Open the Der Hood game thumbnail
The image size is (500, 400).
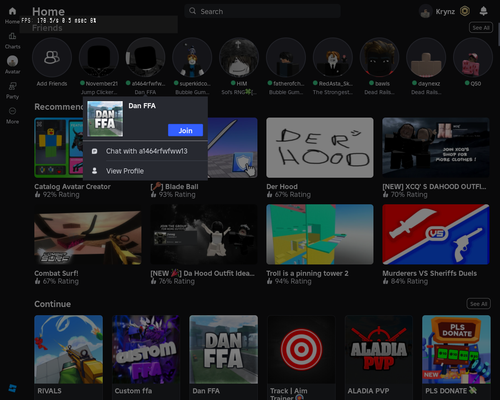(320, 147)
